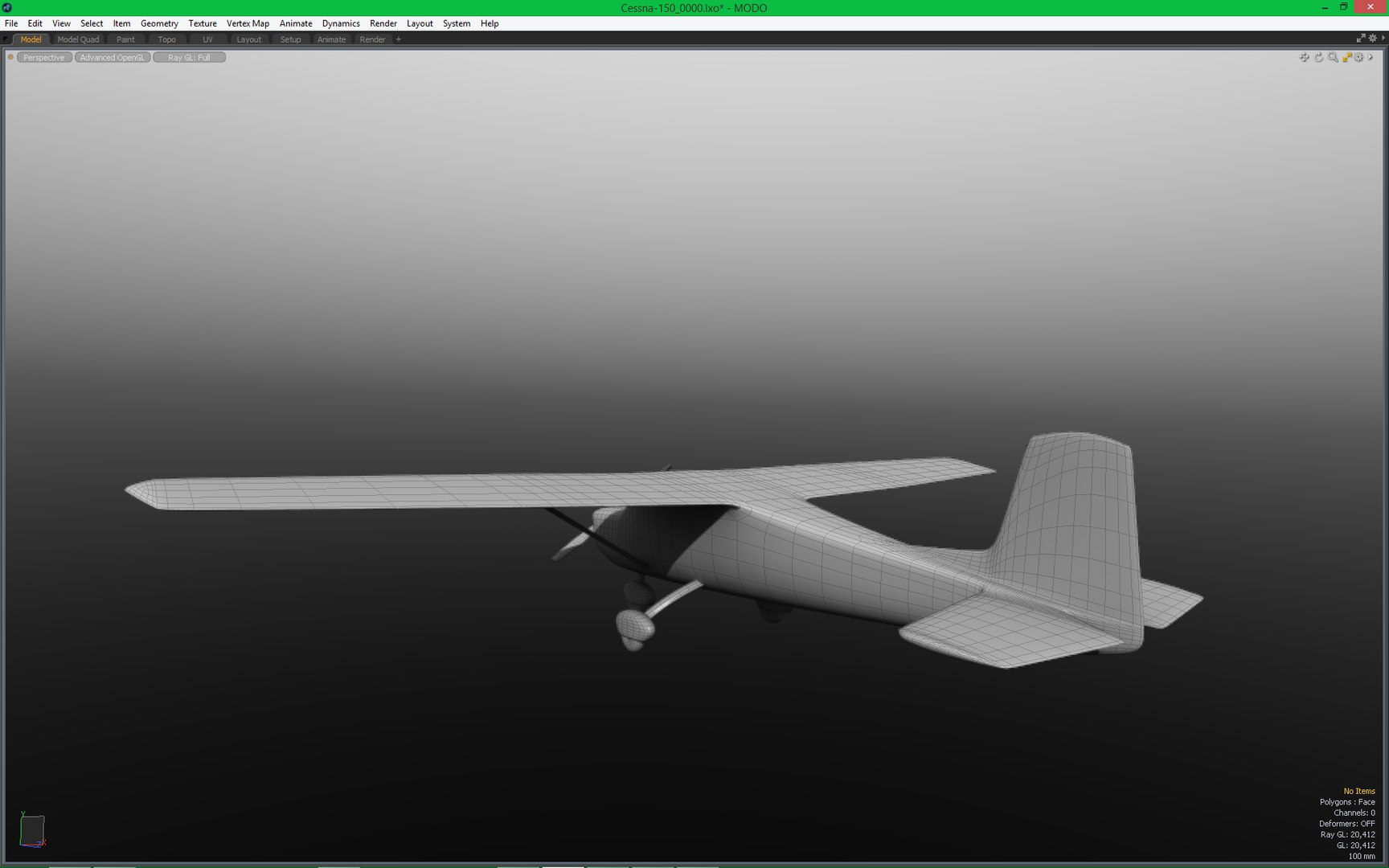Add a new layout tab with plus
The height and width of the screenshot is (868, 1389).
coord(398,39)
